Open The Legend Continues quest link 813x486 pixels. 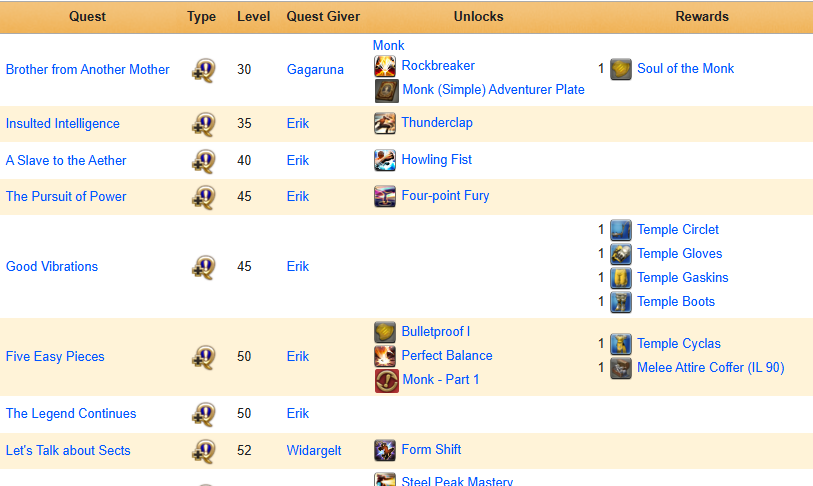click(x=71, y=413)
